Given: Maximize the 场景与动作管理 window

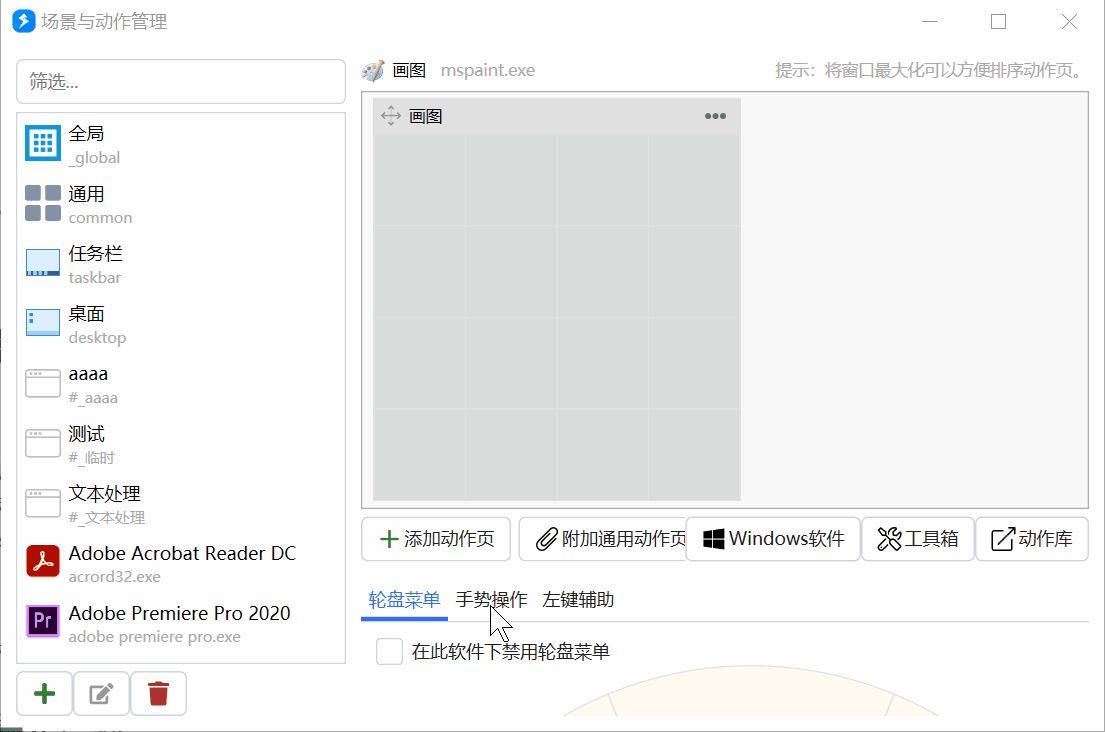Looking at the screenshot, I should pos(999,22).
